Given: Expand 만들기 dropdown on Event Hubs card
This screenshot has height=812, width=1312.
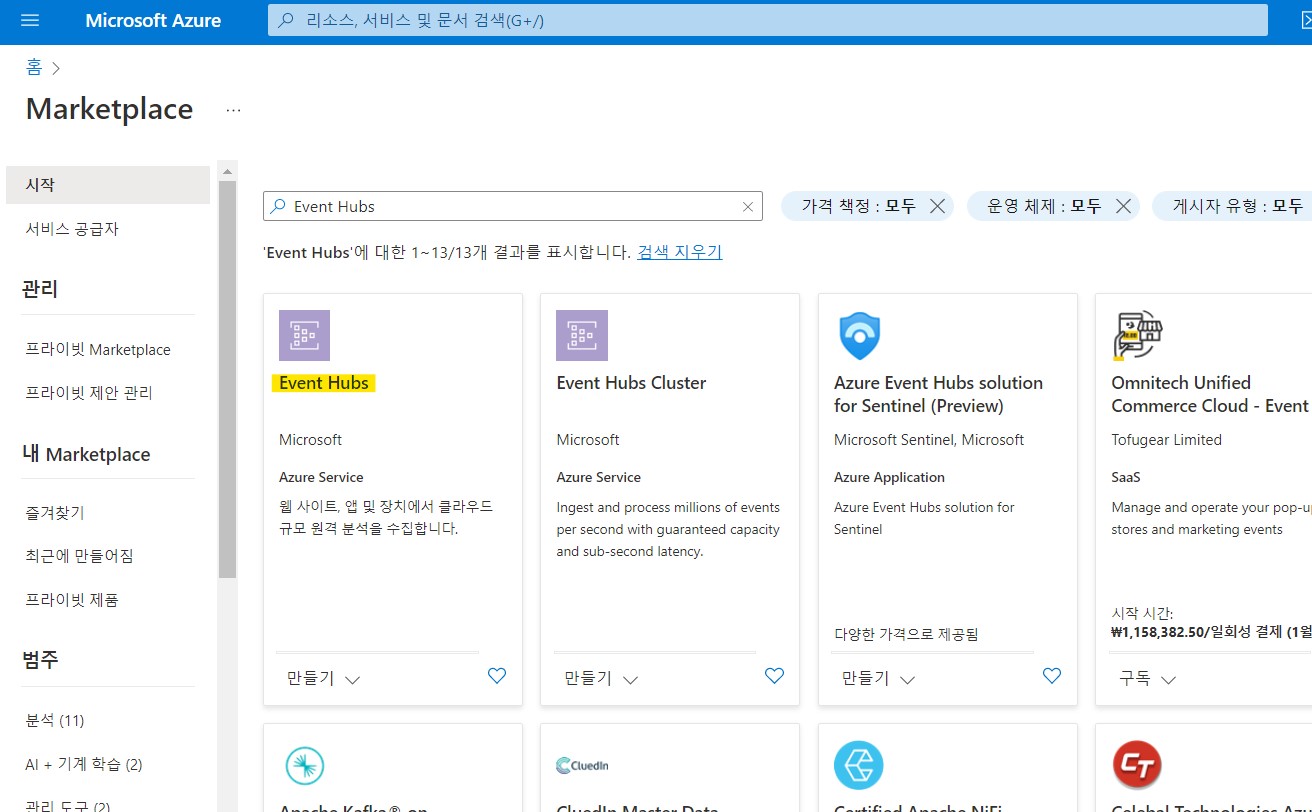Looking at the screenshot, I should pyautogui.click(x=323, y=678).
